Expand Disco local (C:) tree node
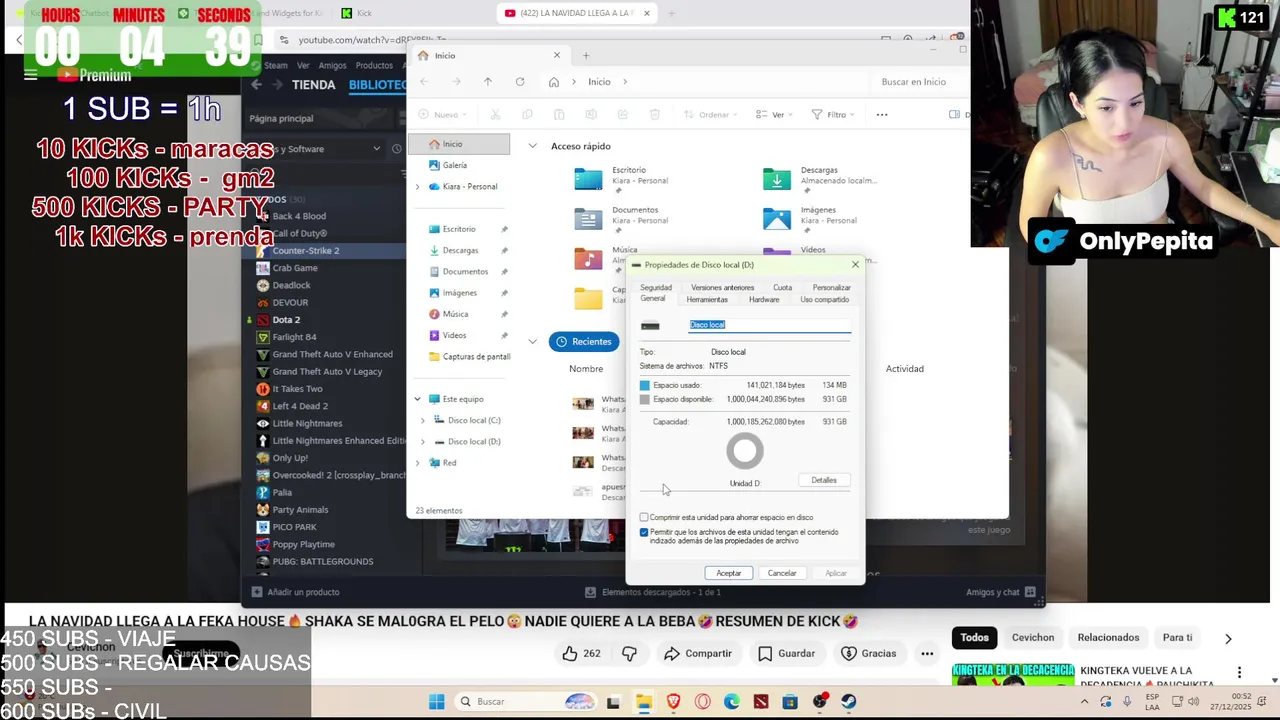Viewport: 1280px width, 720px height. click(423, 420)
